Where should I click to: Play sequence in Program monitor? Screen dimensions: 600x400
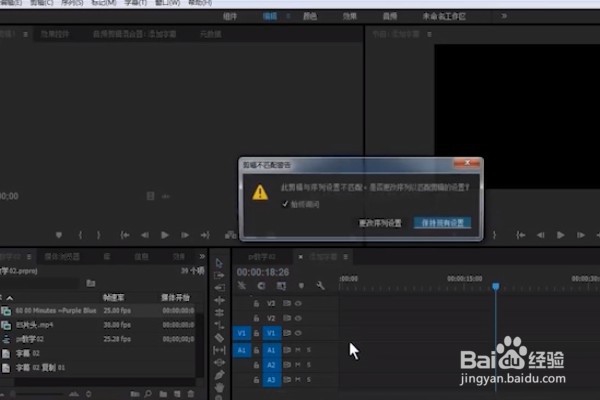click(561, 235)
